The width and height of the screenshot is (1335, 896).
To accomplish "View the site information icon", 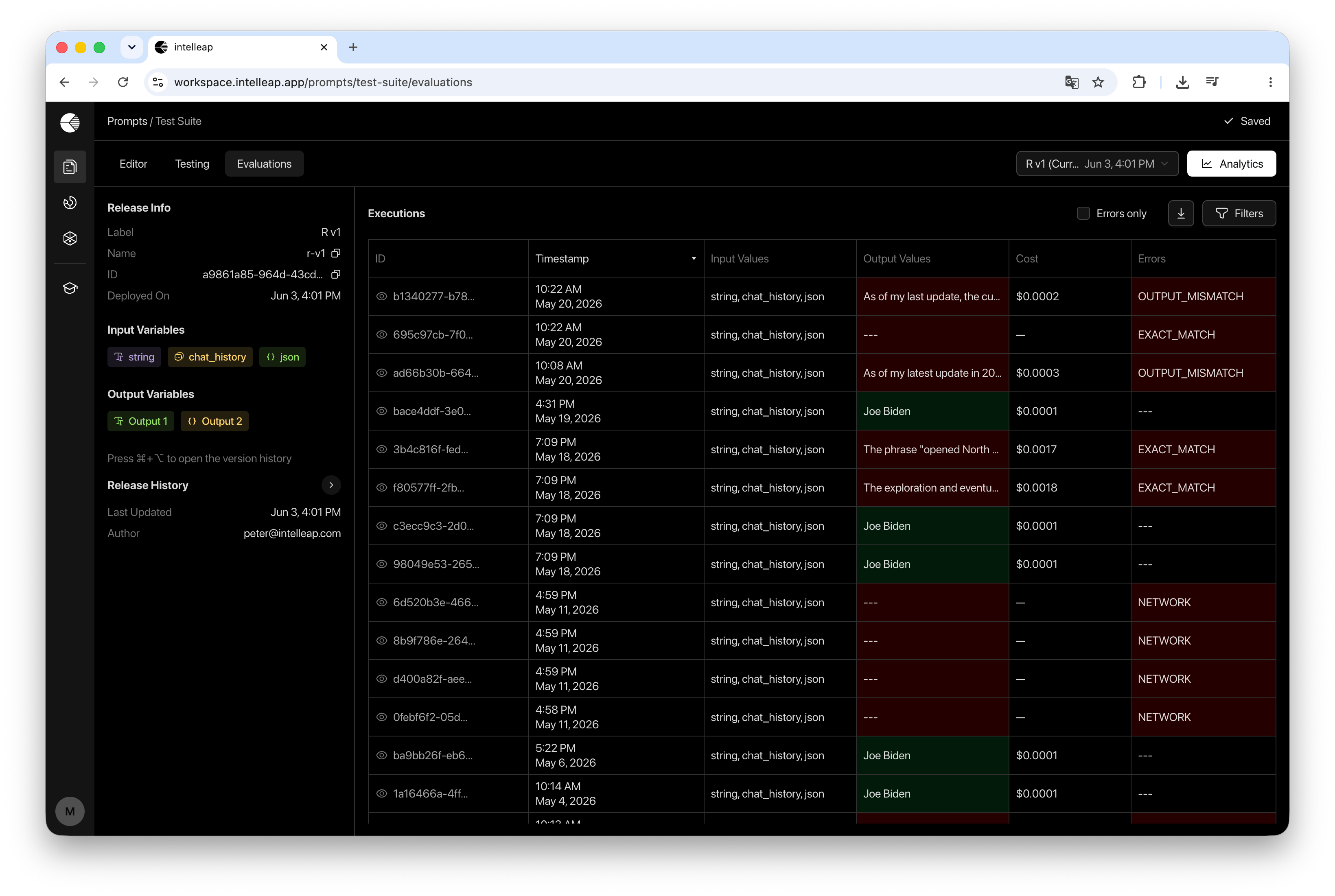I will point(158,82).
